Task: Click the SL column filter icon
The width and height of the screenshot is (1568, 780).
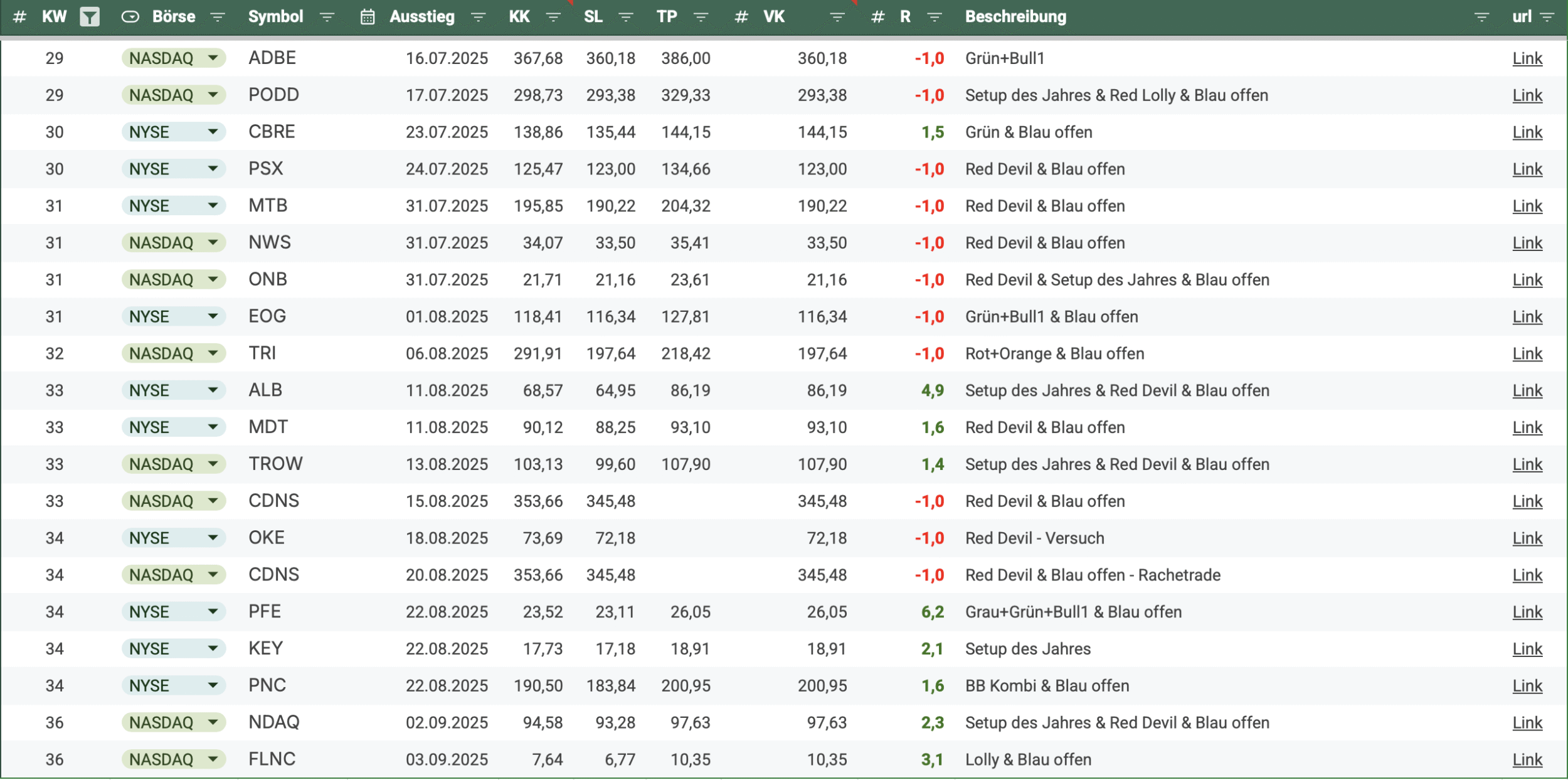Action: 625,17
